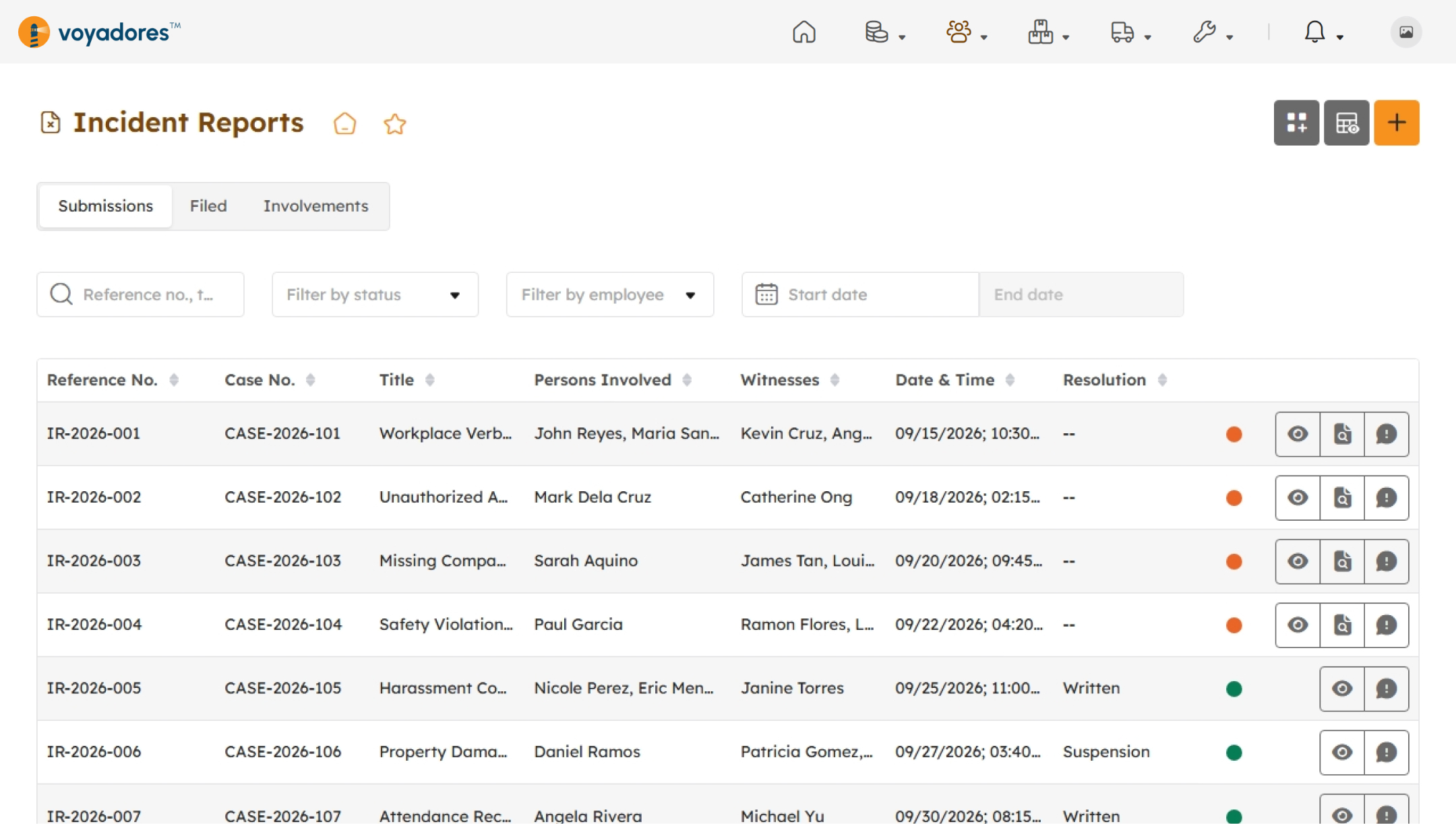
Task: Add a new incident report
Action: (1397, 123)
